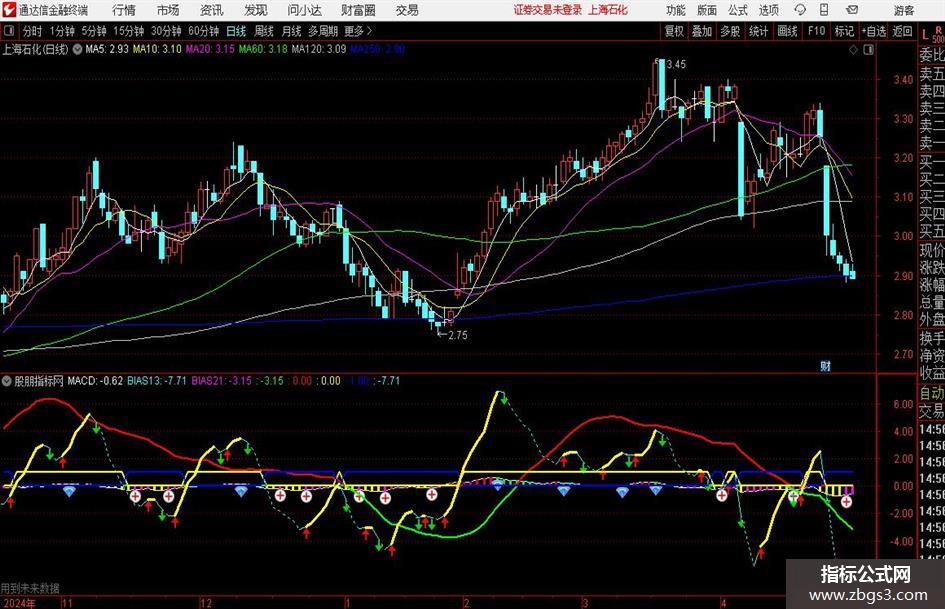Open the 功能 menu
The width and height of the screenshot is (945, 609).
[x=676, y=10]
